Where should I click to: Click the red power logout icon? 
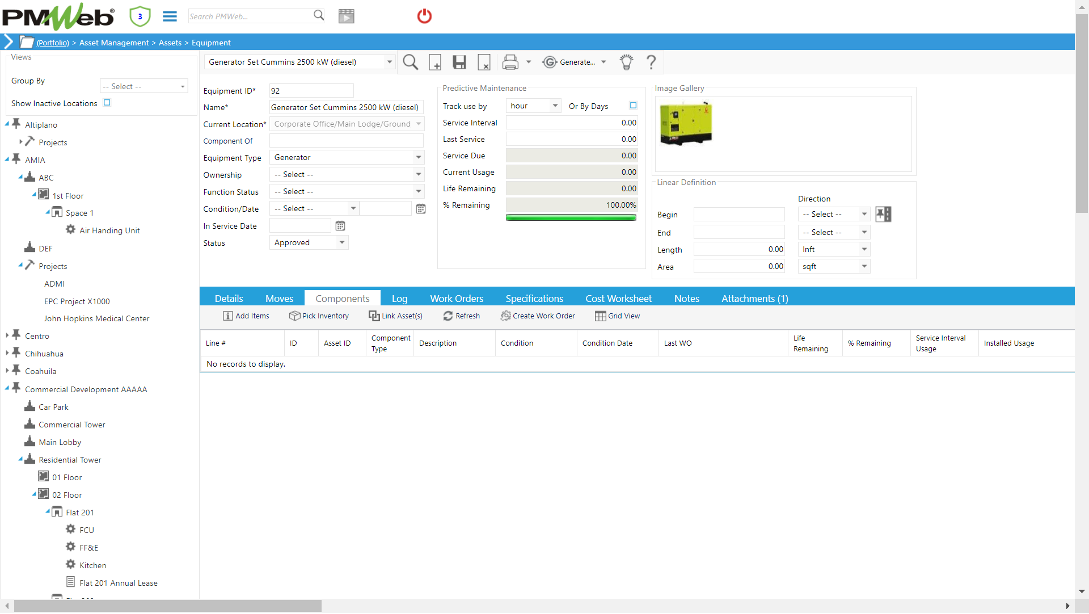[x=424, y=16]
